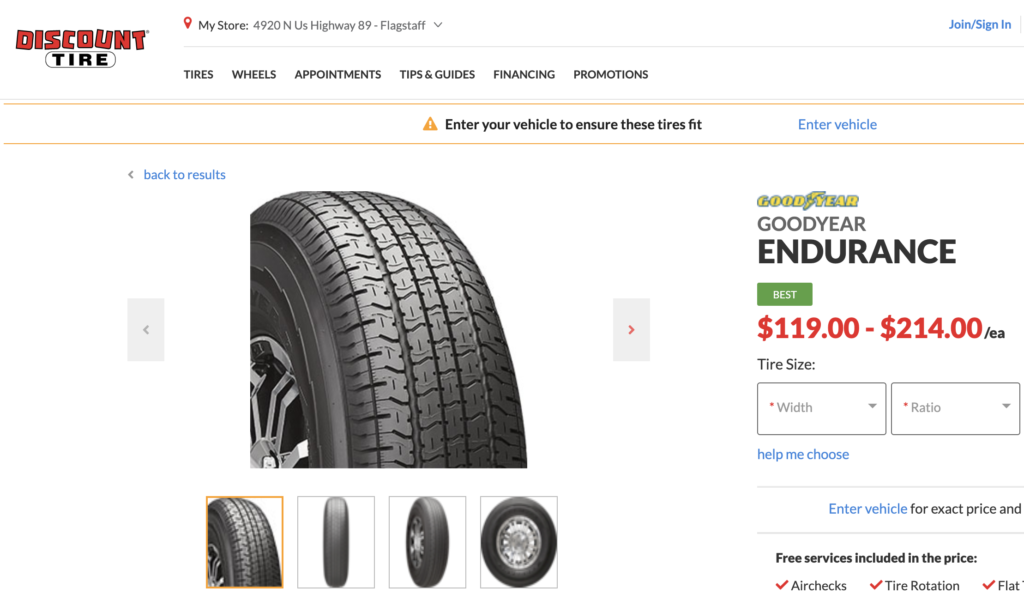Click the Join/Sign In link
The width and height of the screenshot is (1024, 594).
coord(980,23)
